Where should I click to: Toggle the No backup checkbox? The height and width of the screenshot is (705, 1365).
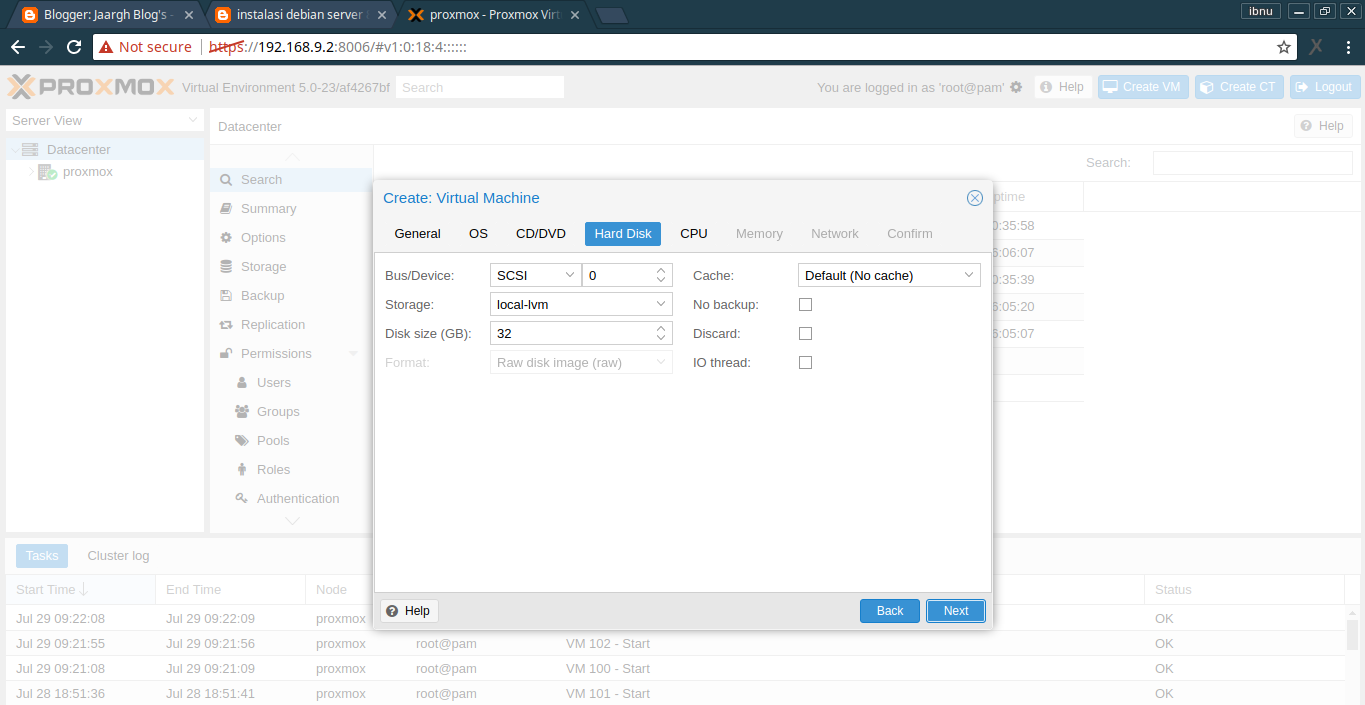pos(805,304)
